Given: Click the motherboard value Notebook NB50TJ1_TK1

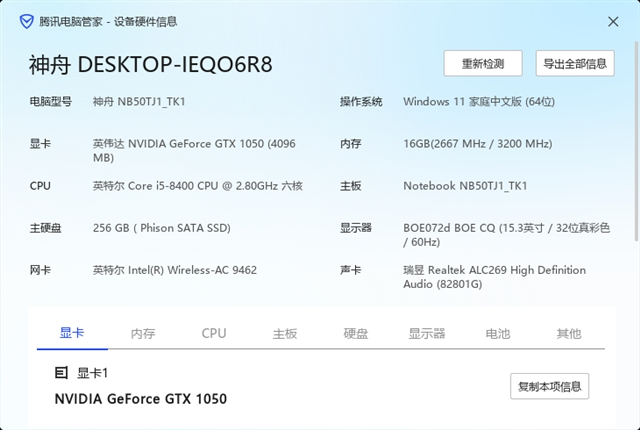Looking at the screenshot, I should pos(465,186).
